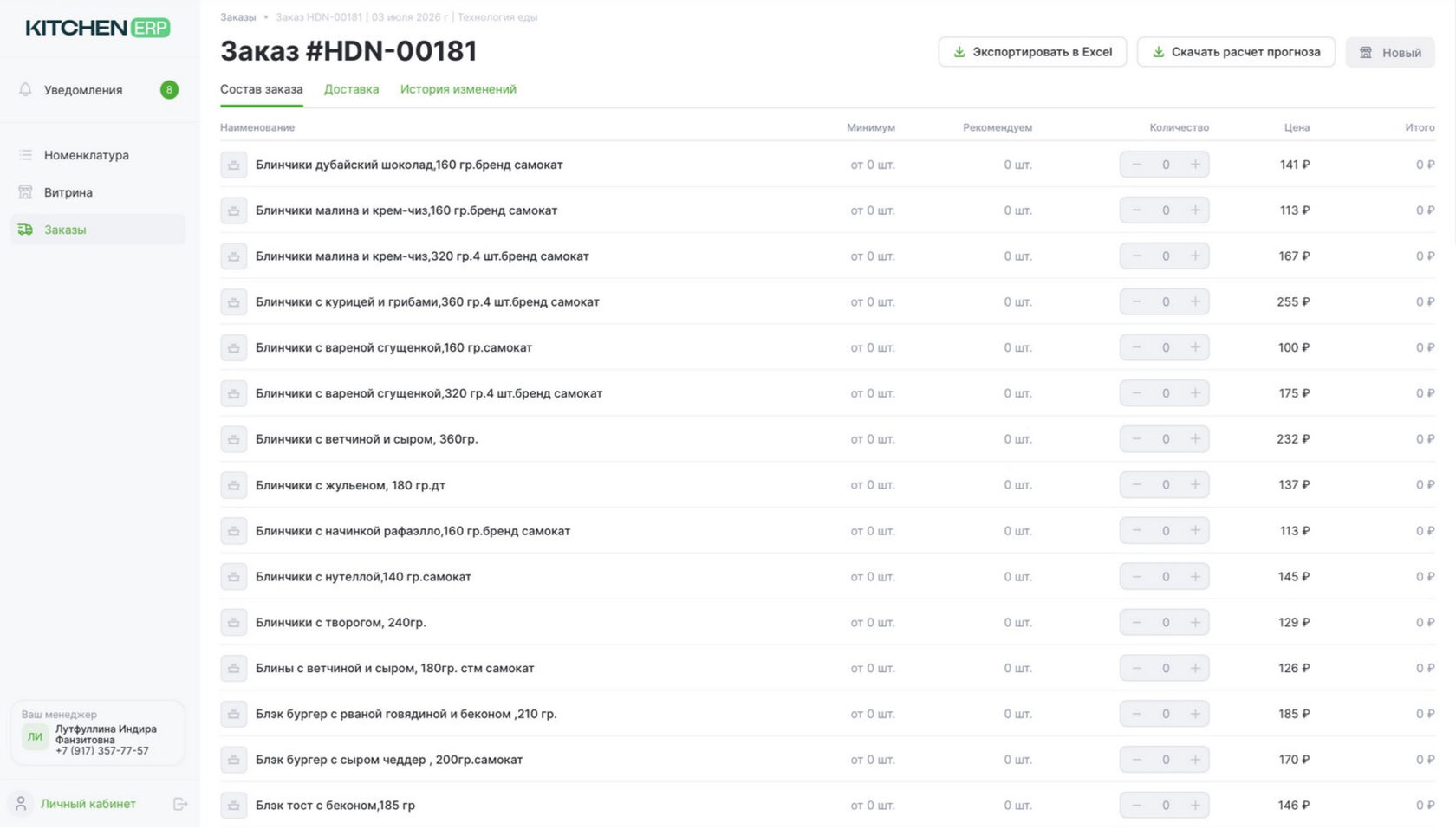This screenshot has height=829, width=1456.
Task: Switch to the Доставка tab
Action: 351,89
